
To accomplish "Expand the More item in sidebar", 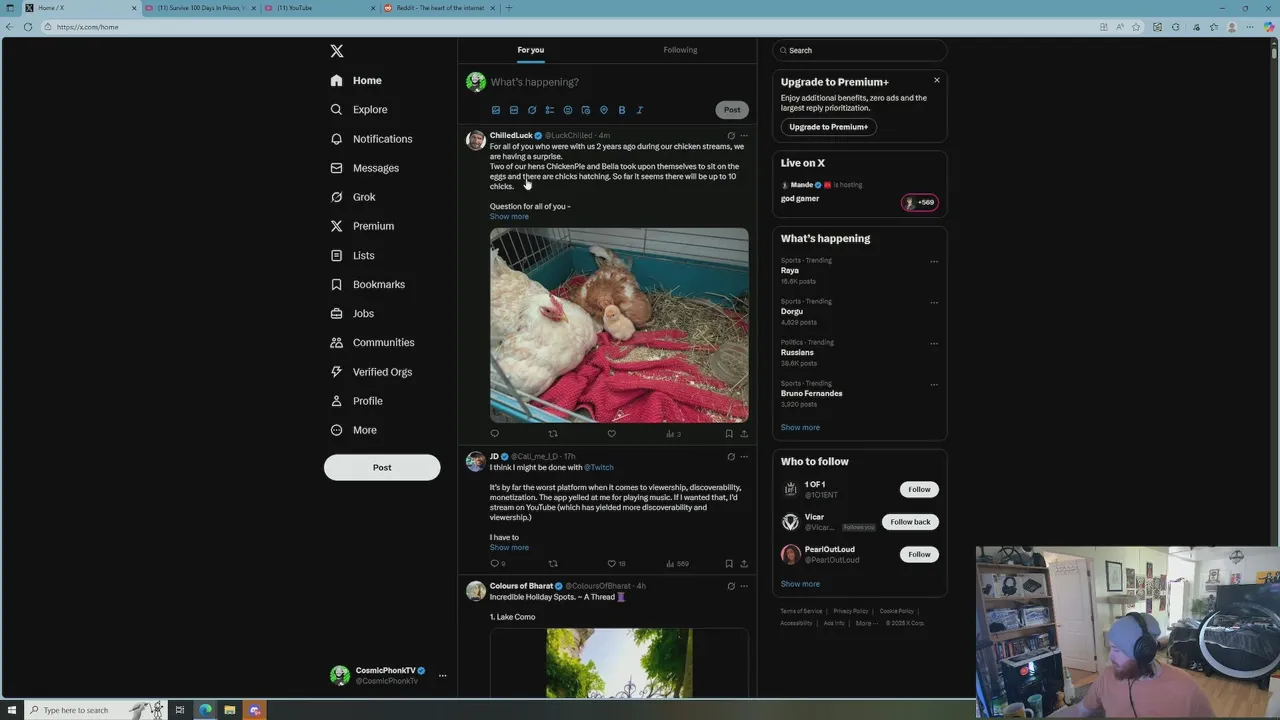I will (x=354, y=431).
